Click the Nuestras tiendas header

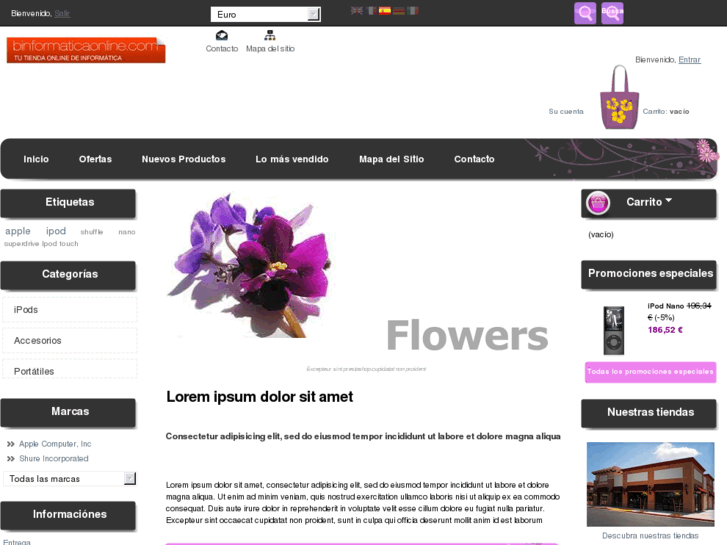pos(649,413)
